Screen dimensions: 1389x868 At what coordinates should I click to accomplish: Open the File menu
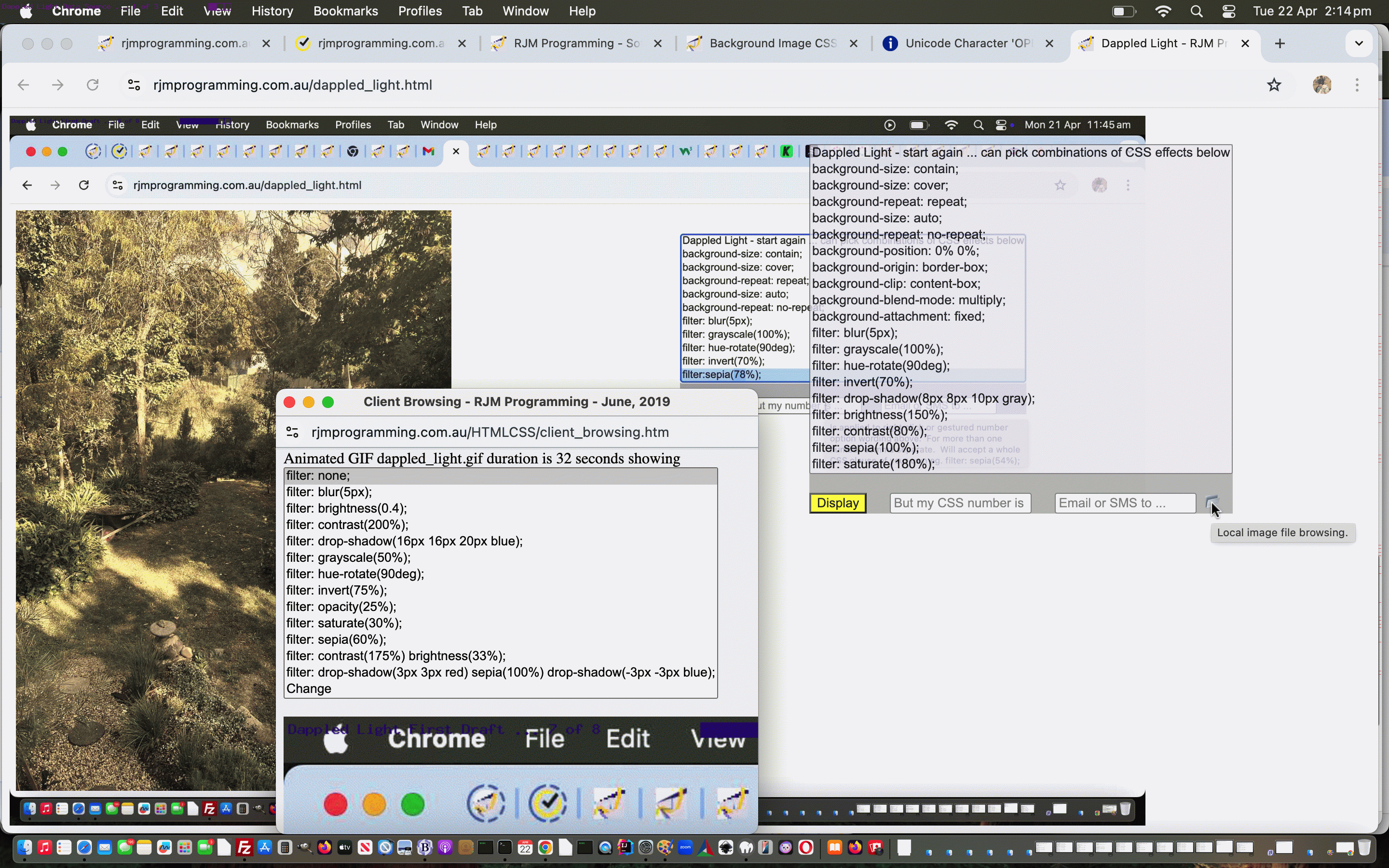point(130,12)
